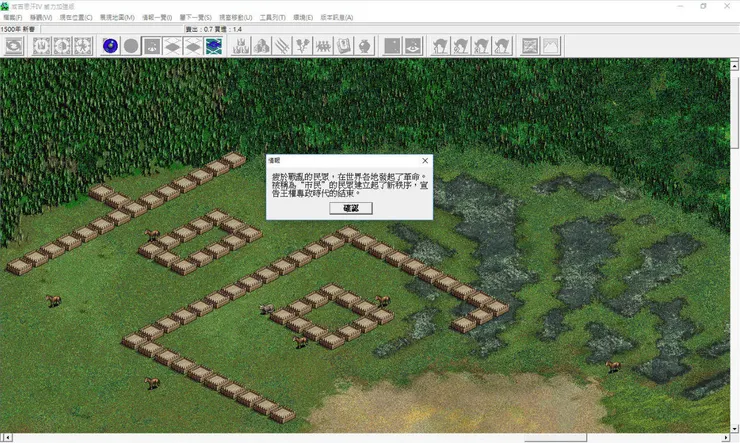Open the 屬下一覽(S) menu
The height and width of the screenshot is (443, 740).
195,17
